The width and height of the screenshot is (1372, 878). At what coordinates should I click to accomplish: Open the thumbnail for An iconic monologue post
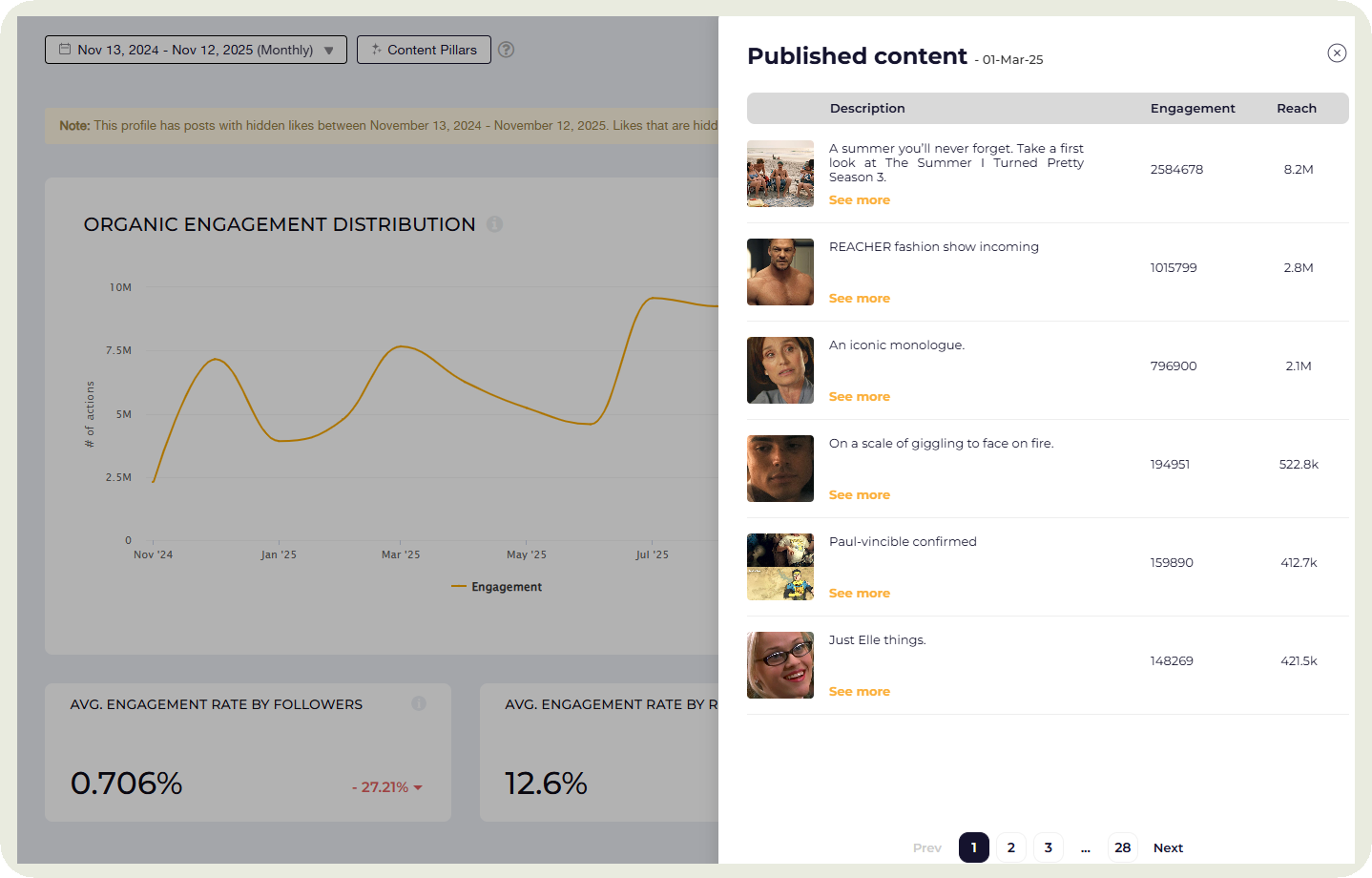click(x=780, y=370)
